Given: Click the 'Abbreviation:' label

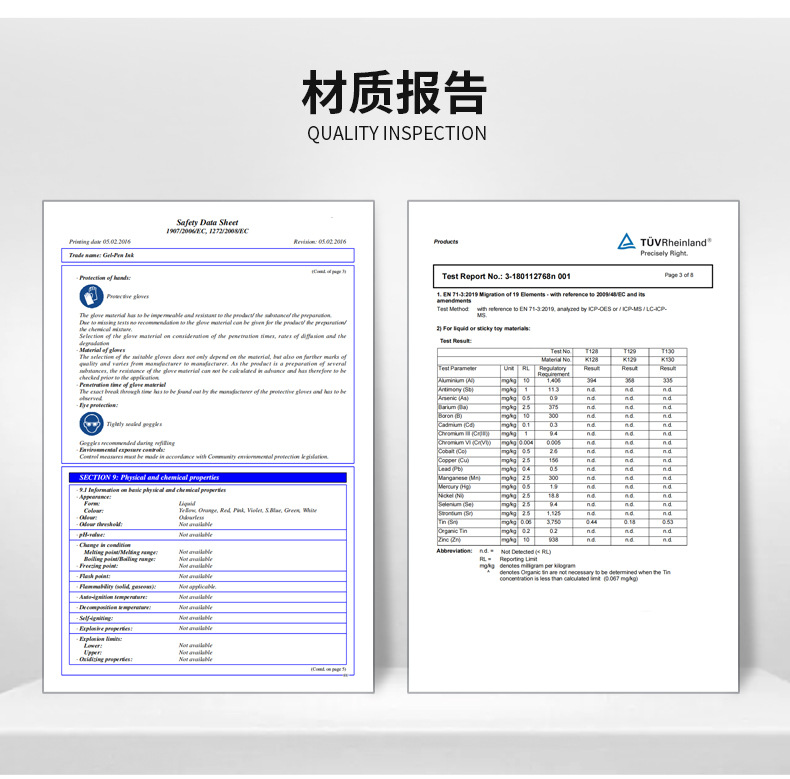Looking at the screenshot, I should click(x=454, y=551).
